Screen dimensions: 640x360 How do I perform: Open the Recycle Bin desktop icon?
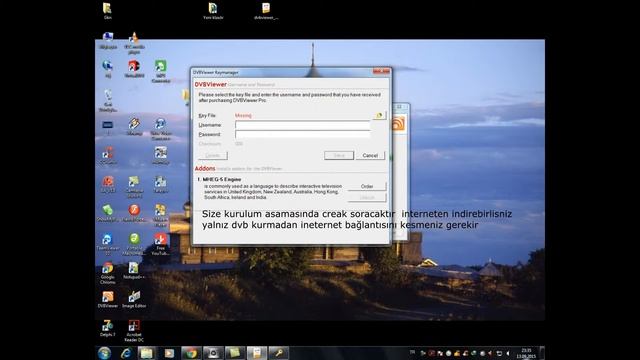click(108, 100)
